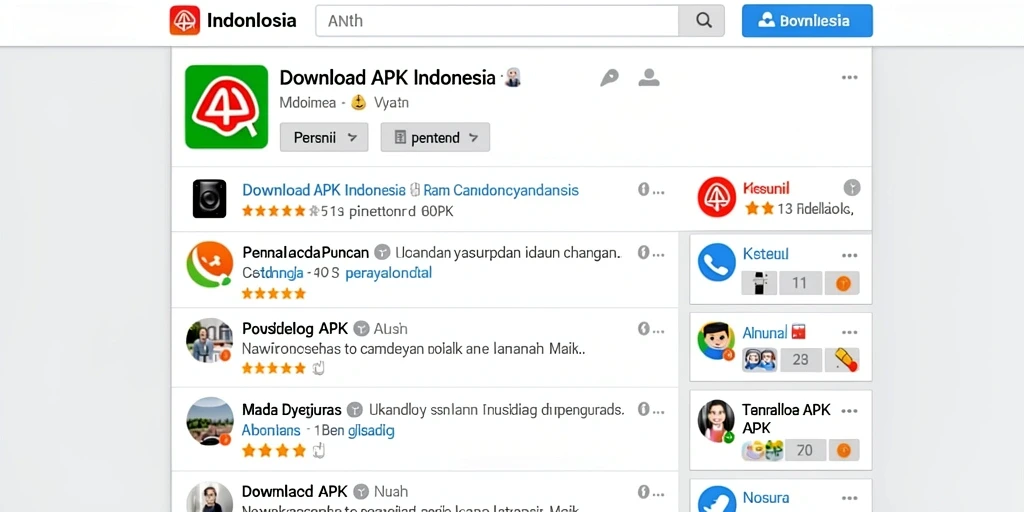Click the red Indonlosia logo icon

point(185,20)
